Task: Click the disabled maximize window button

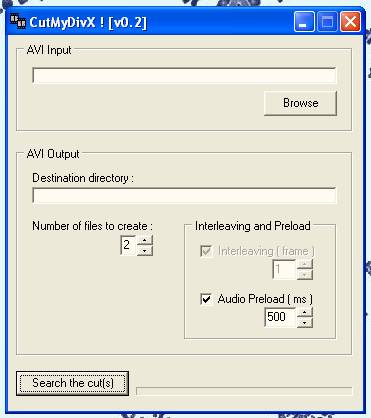Action: pyautogui.click(x=327, y=22)
